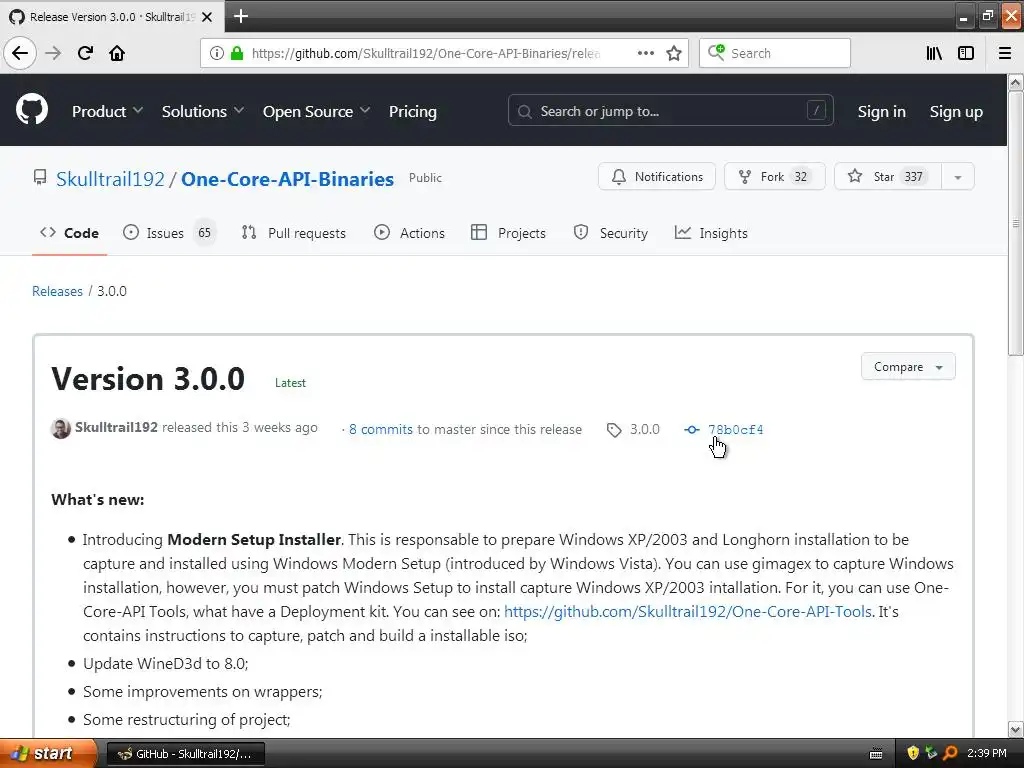
Task: Fork the repository with Fork button
Action: click(775, 177)
